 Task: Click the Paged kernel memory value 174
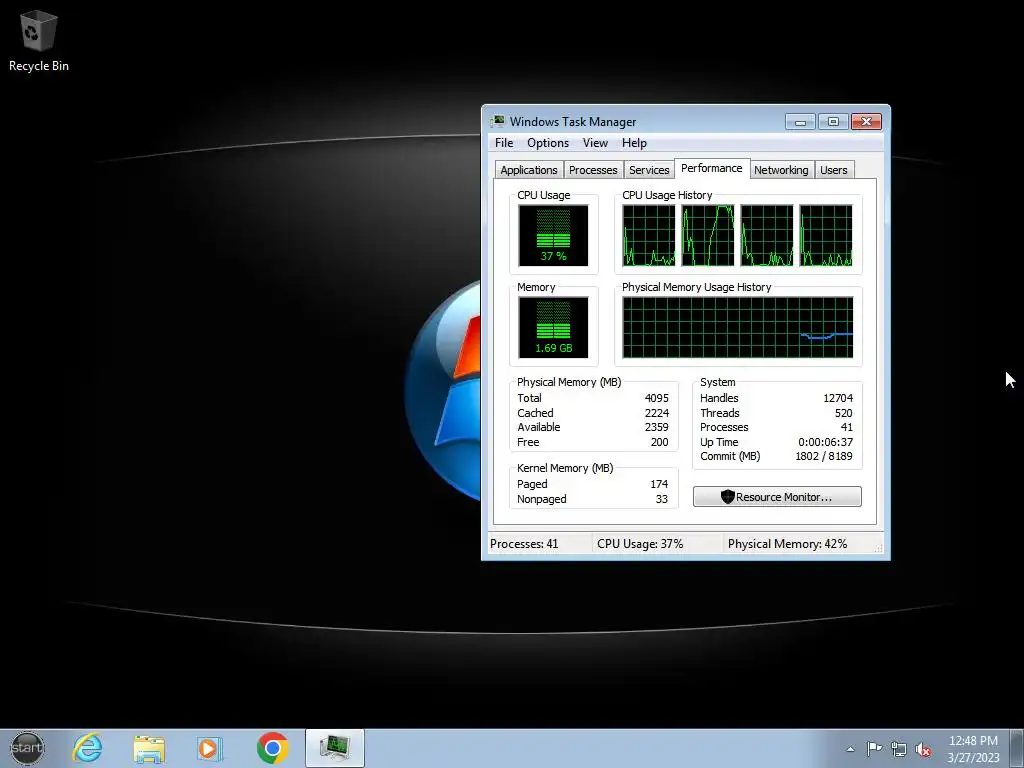coord(659,484)
